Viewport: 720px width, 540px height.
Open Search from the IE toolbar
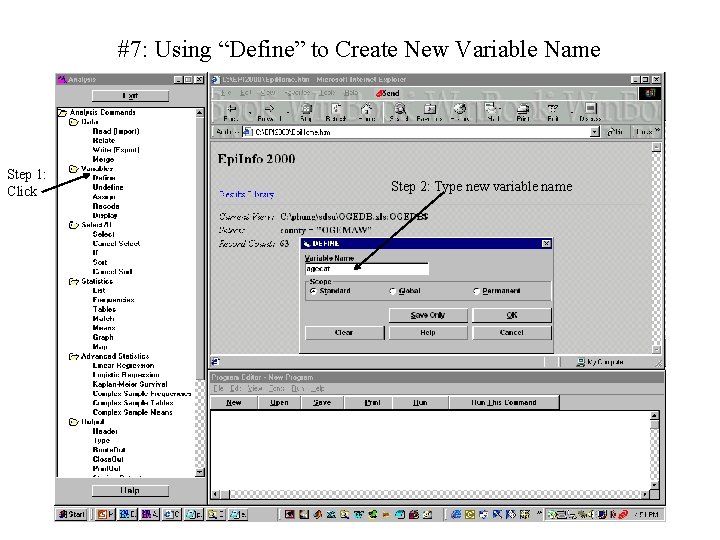pos(399,112)
